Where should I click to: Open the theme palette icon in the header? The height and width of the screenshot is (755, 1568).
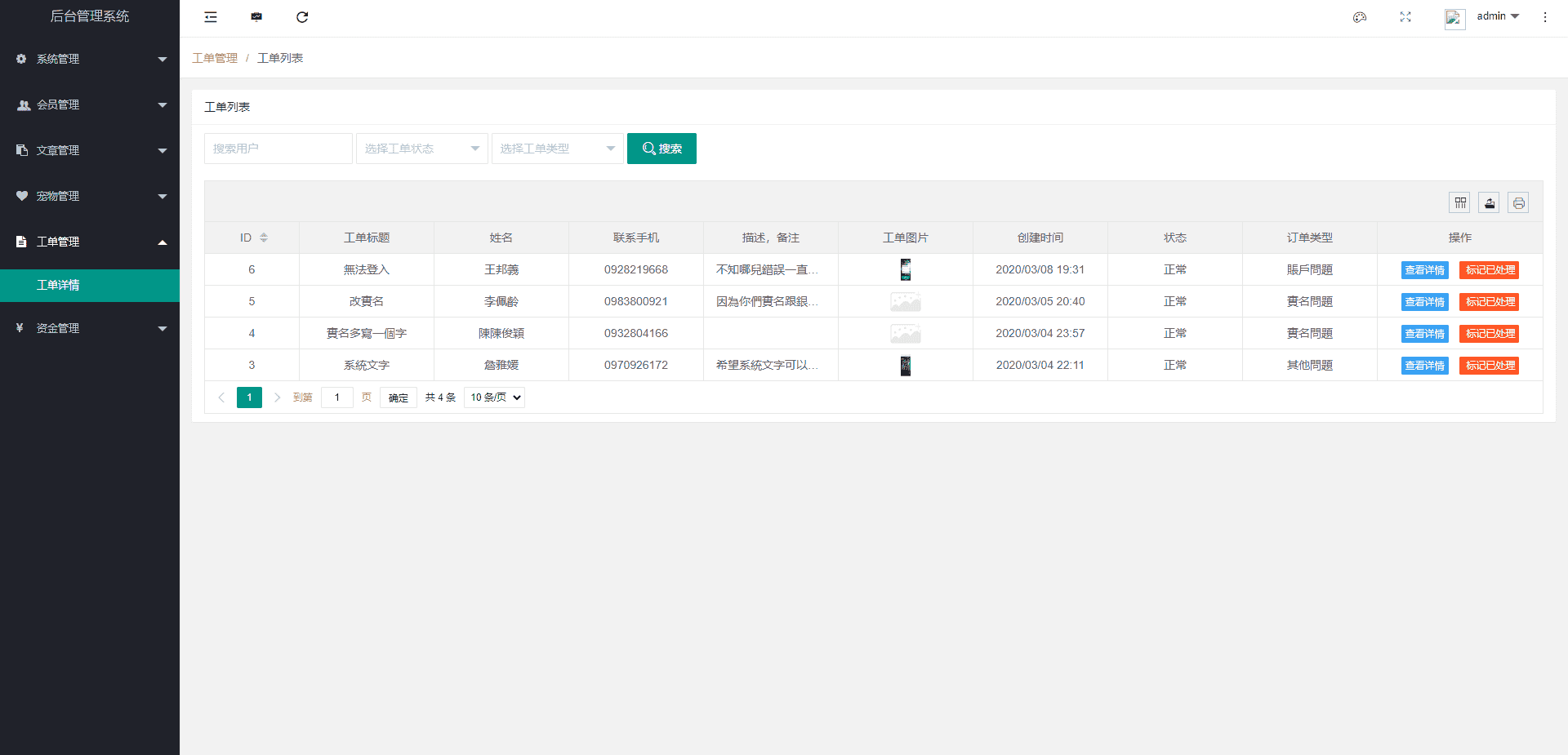tap(1360, 17)
